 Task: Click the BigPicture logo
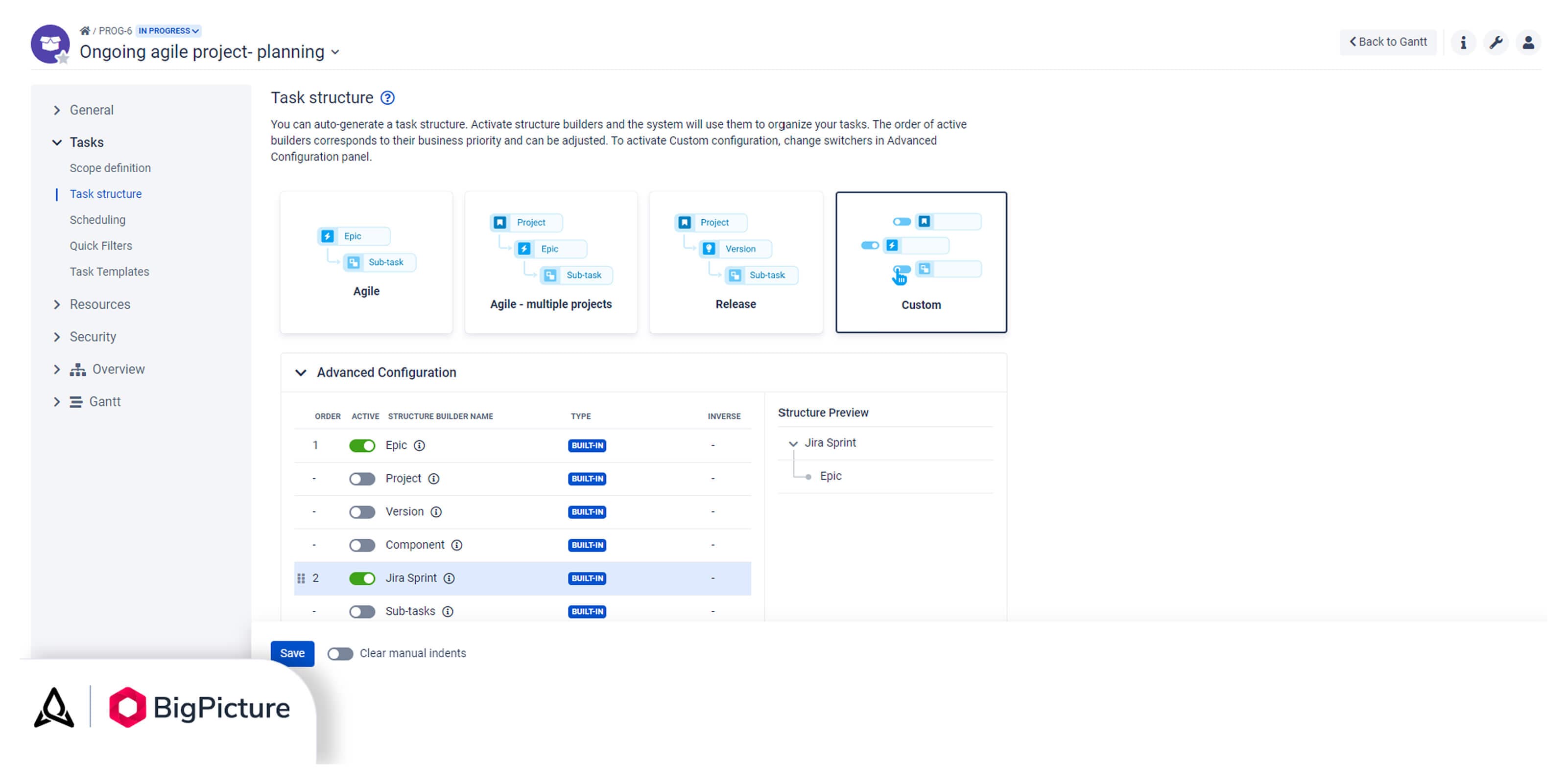click(x=199, y=708)
